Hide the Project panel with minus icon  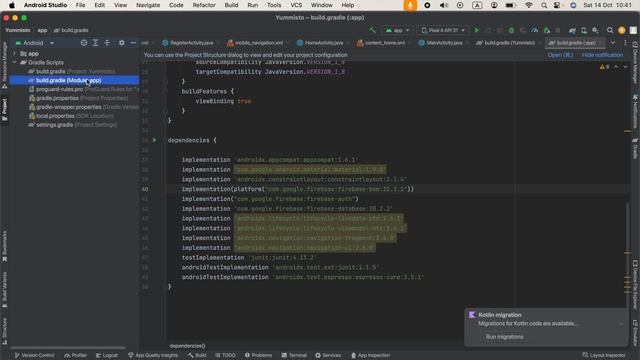point(133,43)
